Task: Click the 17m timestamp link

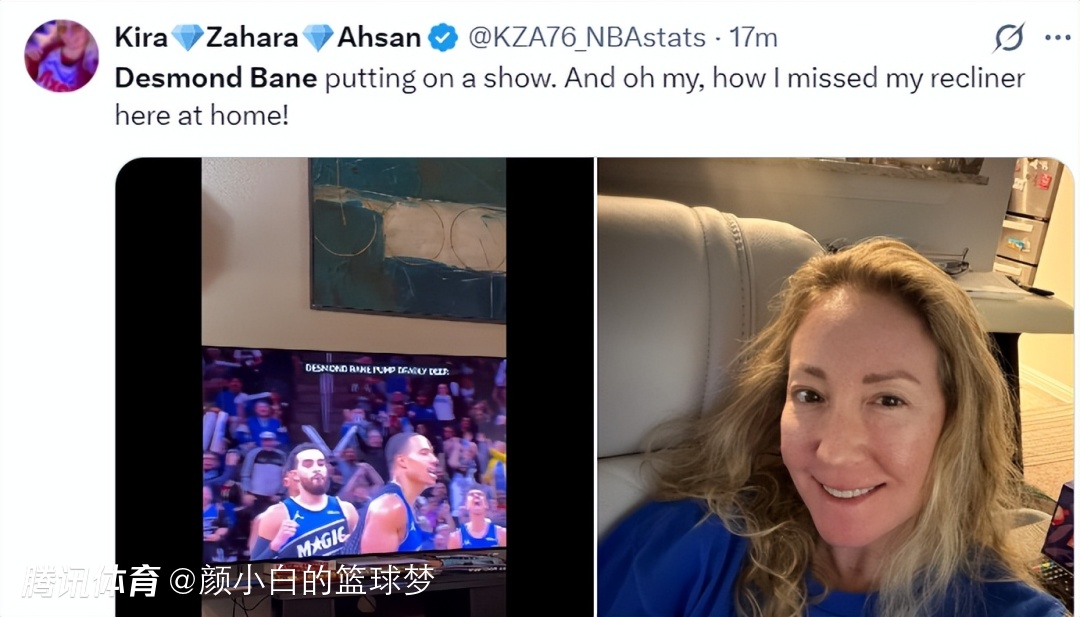Action: 754,37
